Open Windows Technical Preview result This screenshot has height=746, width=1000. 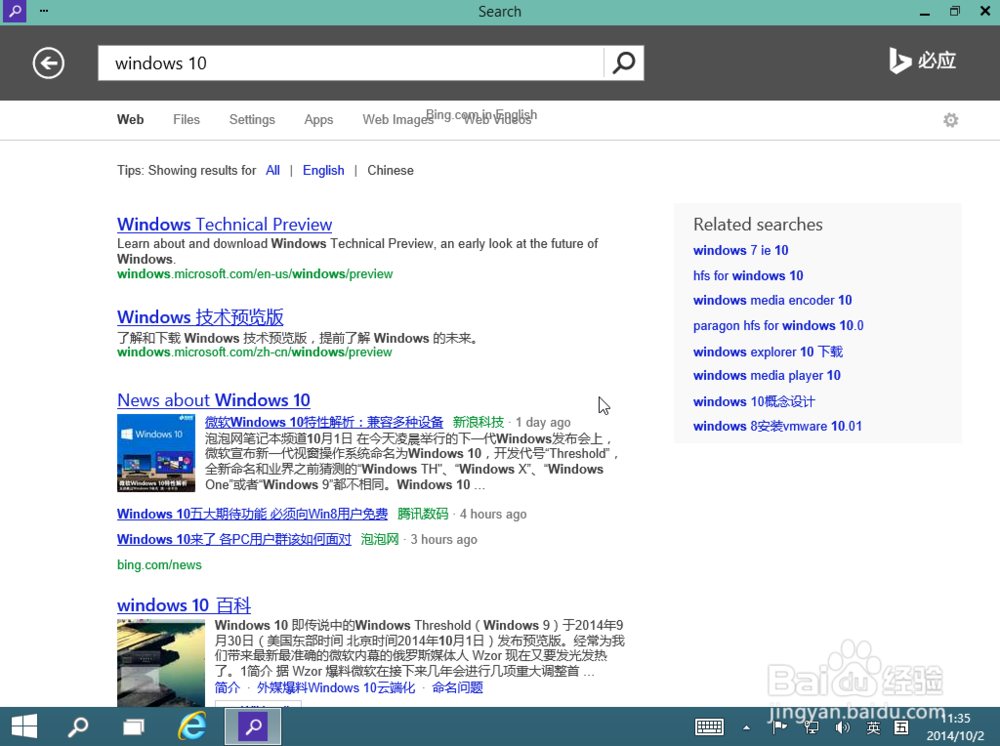click(224, 224)
